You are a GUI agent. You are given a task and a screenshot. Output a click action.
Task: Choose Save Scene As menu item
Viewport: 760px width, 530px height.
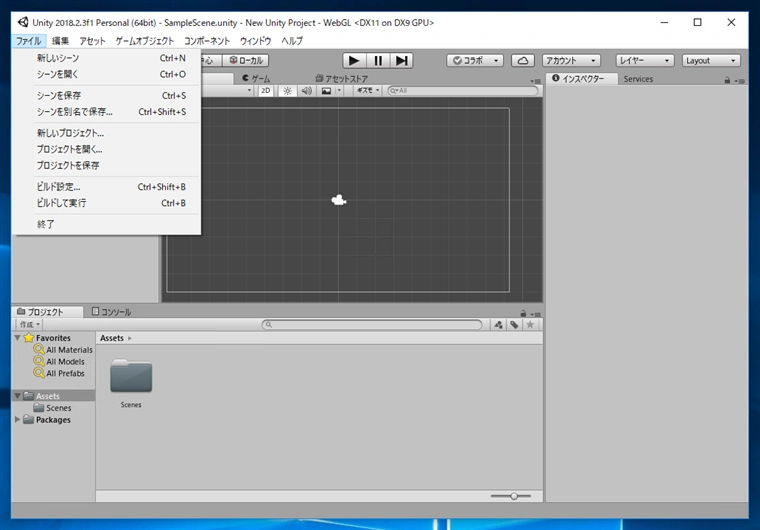107,112
